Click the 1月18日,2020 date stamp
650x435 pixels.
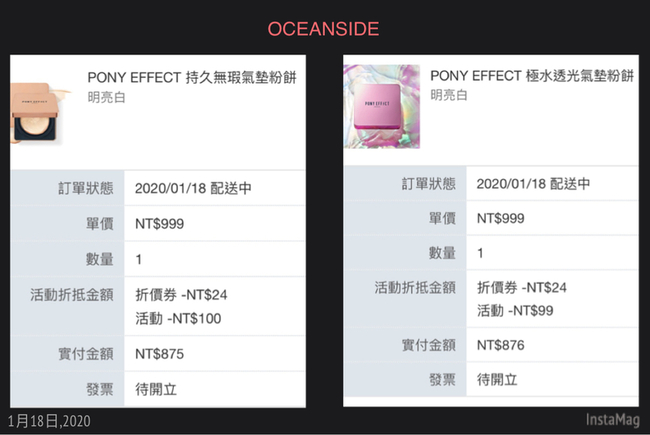pyautogui.click(x=49, y=421)
